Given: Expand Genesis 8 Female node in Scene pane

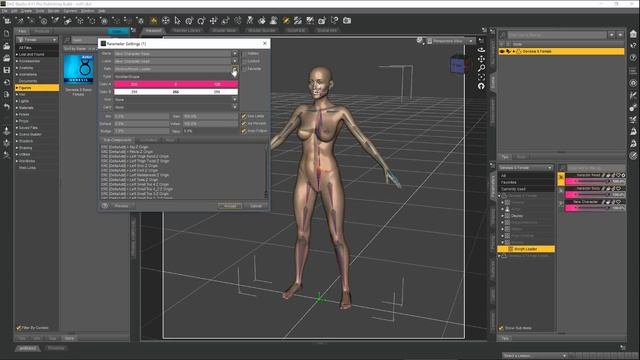Looking at the screenshot, I should [x=513, y=51].
